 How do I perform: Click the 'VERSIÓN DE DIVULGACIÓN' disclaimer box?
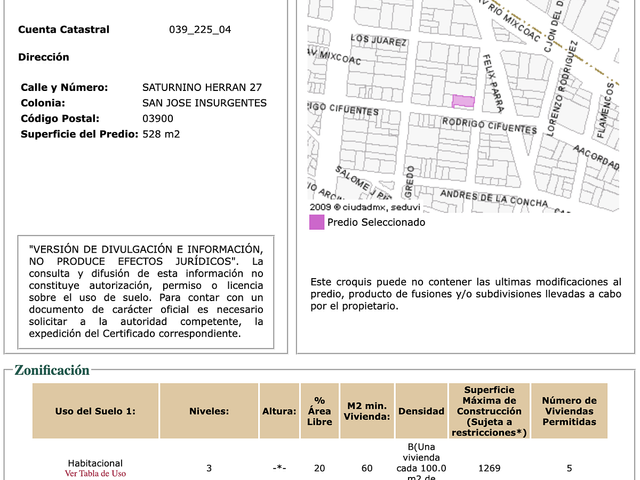[146, 292]
